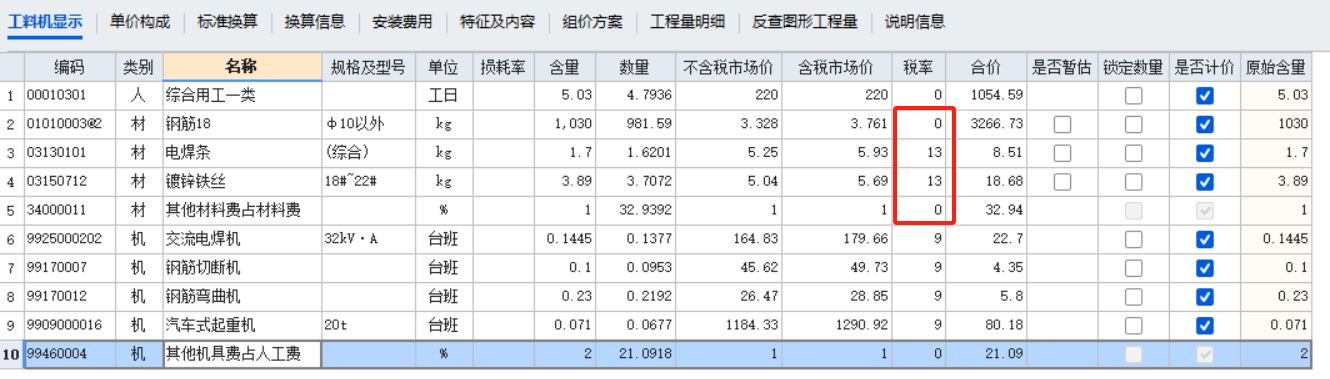Viewport: 1330px width, 379px height.
Task: Toggle 是否暂估 checkbox for 钢筋18
Action: (1062, 124)
